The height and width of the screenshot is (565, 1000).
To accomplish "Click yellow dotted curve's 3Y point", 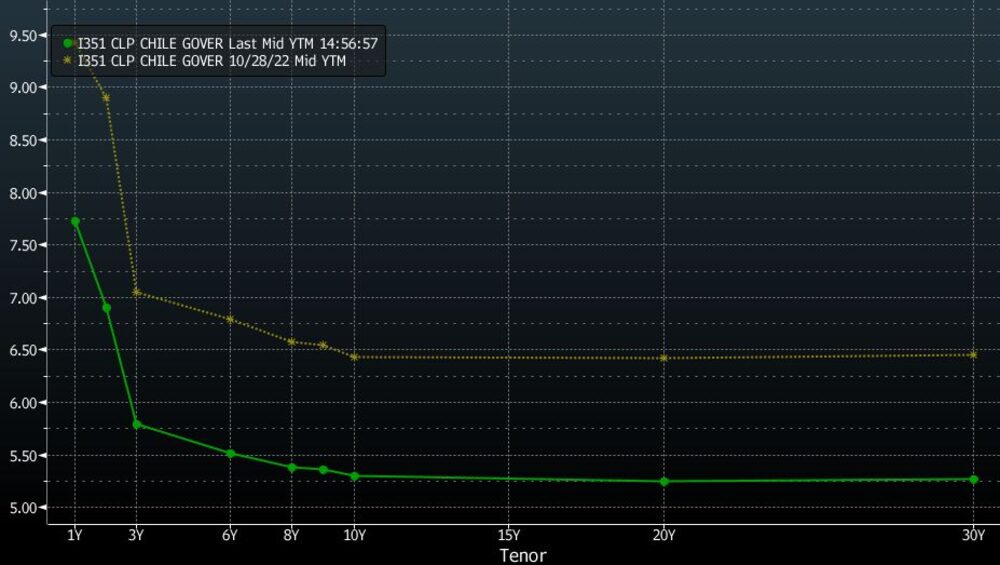I will [137, 292].
